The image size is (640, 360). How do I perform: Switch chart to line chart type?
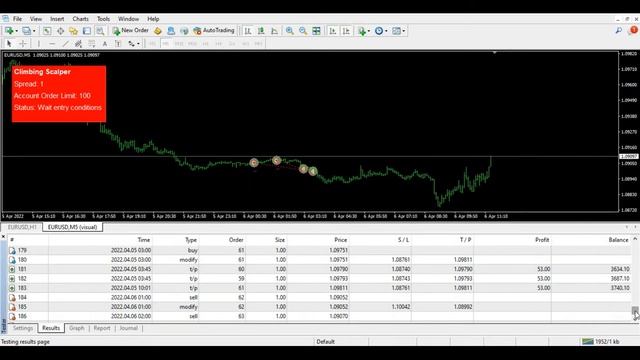(x=274, y=31)
